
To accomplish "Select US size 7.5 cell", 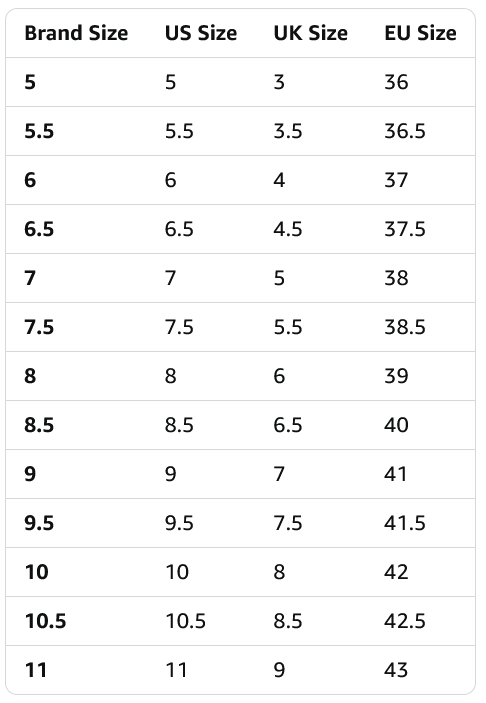I will (x=179, y=327).
